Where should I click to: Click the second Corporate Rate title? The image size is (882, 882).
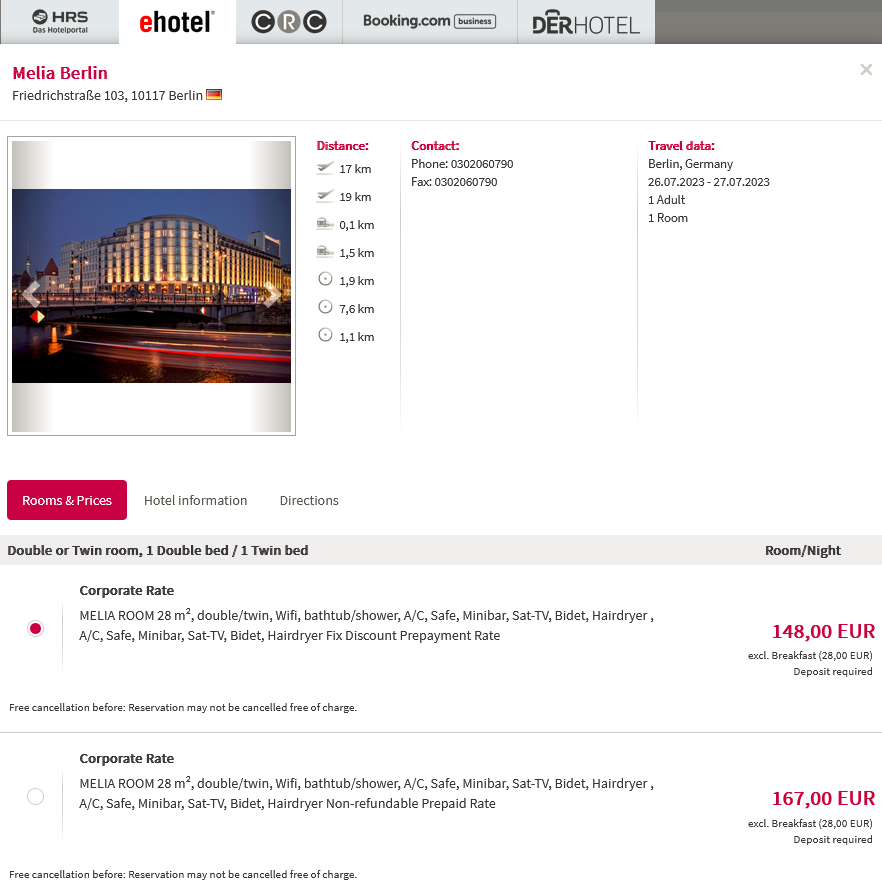coord(127,759)
